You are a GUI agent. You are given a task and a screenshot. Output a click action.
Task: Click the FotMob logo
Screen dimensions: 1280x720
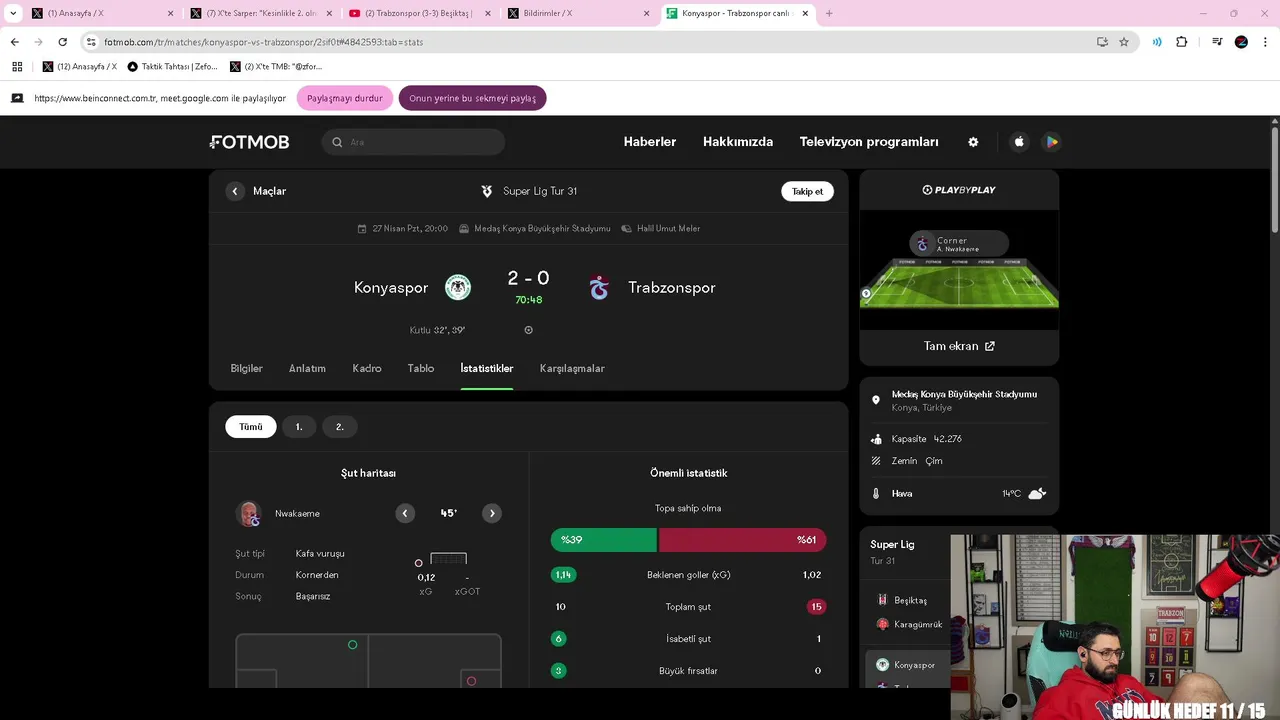click(250, 142)
